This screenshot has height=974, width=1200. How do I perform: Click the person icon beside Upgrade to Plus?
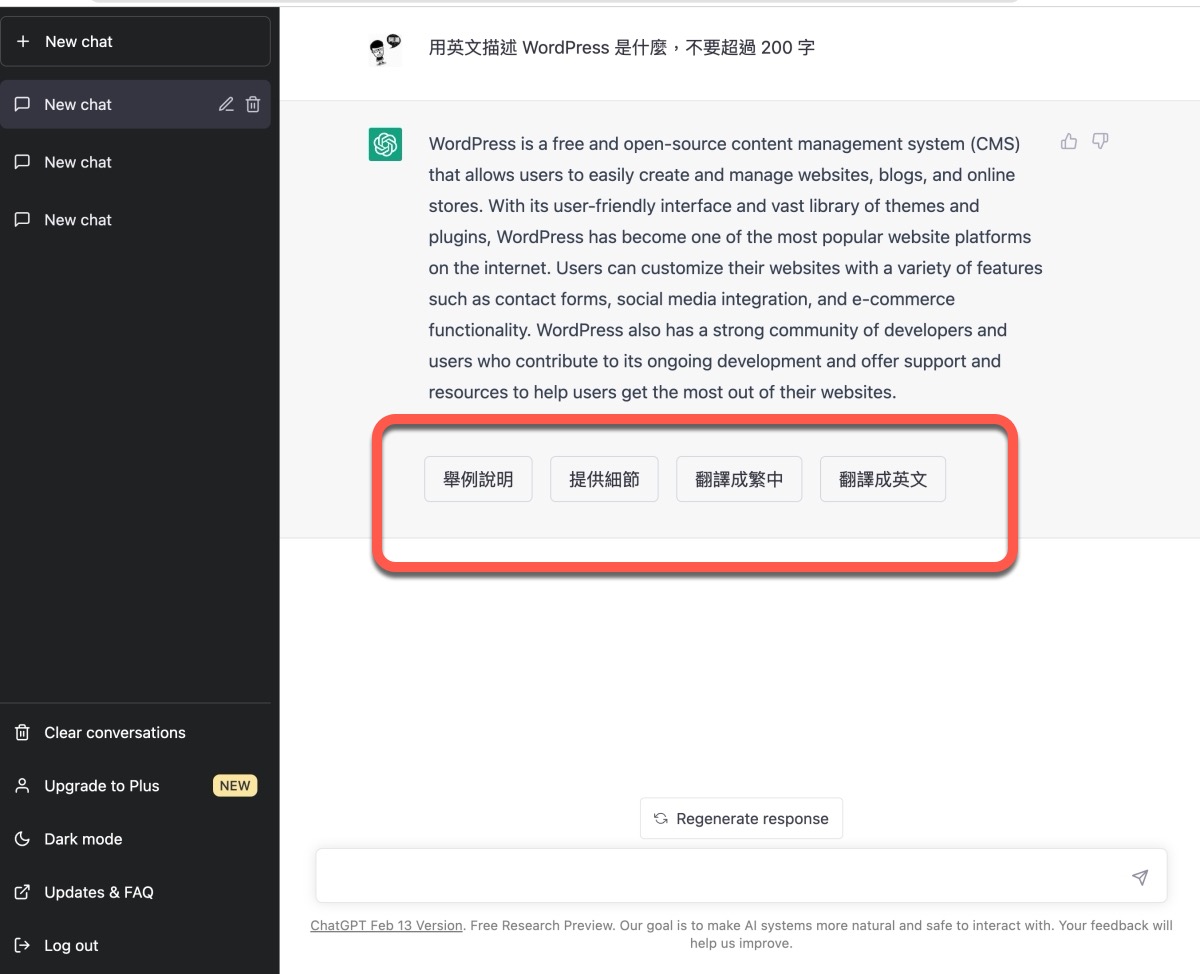coord(22,786)
